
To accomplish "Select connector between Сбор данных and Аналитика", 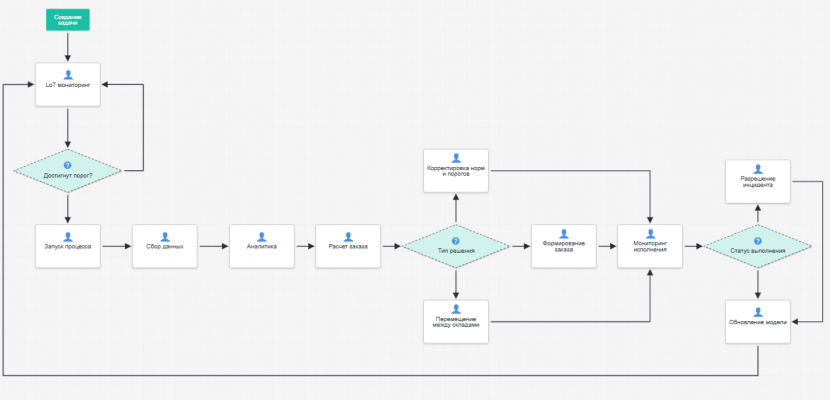I will pyautogui.click(x=213, y=245).
